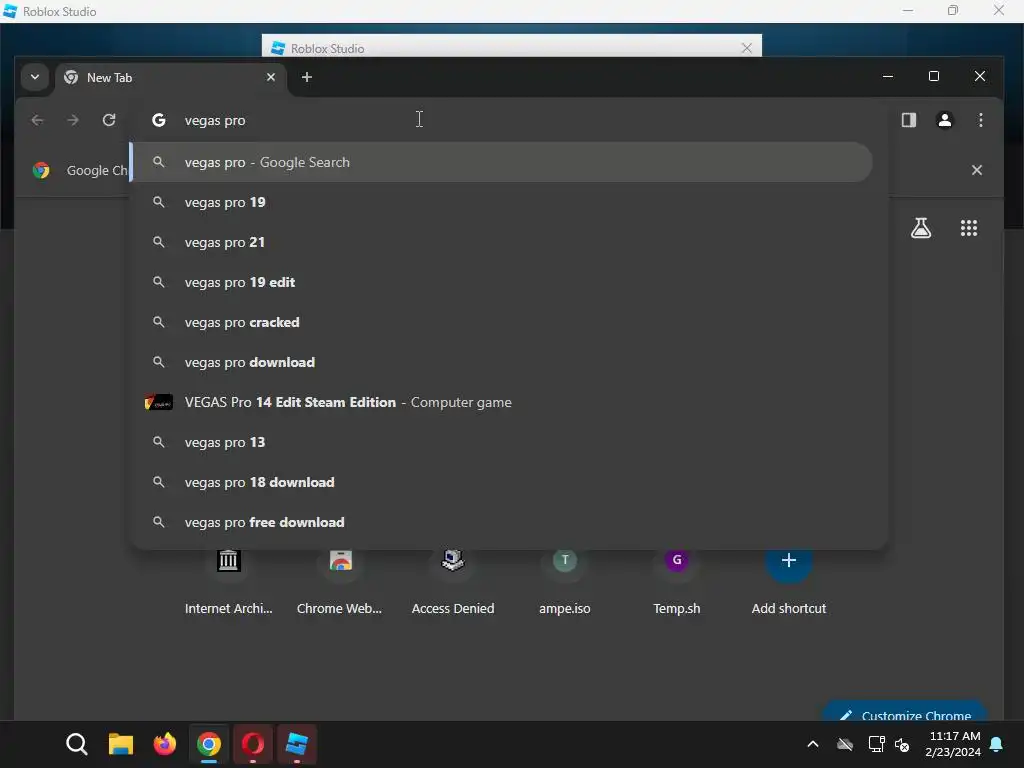The height and width of the screenshot is (768, 1024).
Task: Open the Temp.sh shortcut
Action: point(677,581)
